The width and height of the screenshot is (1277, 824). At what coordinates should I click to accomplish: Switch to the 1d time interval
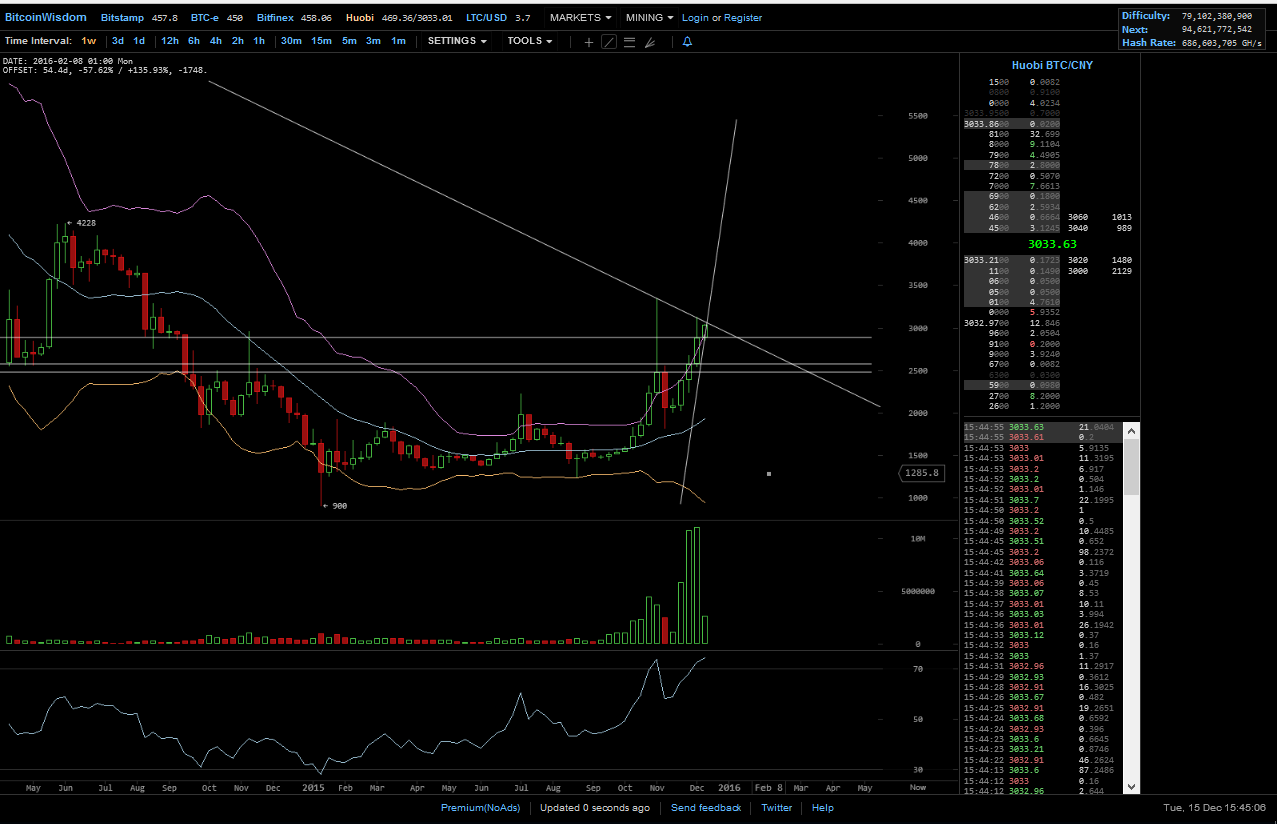(x=139, y=41)
